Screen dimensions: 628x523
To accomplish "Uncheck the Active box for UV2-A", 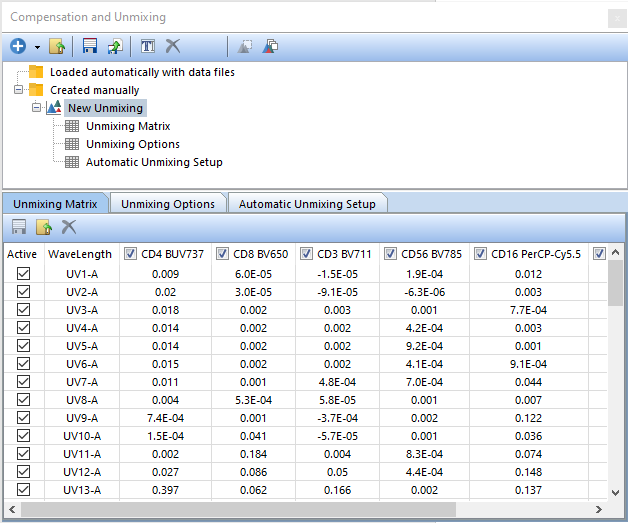I will pos(24,292).
